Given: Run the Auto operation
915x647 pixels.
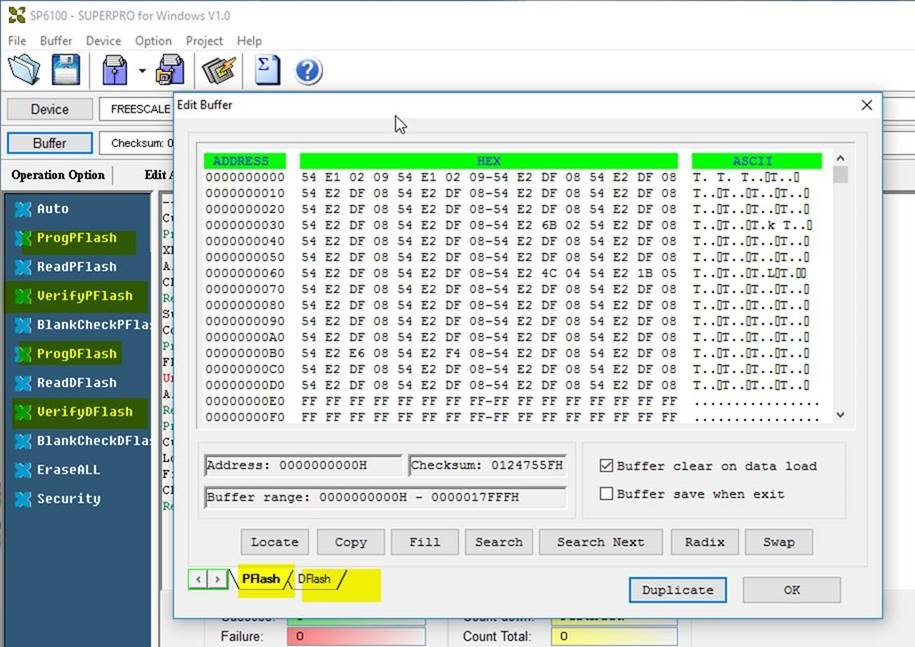Looking at the screenshot, I should 53,209.
